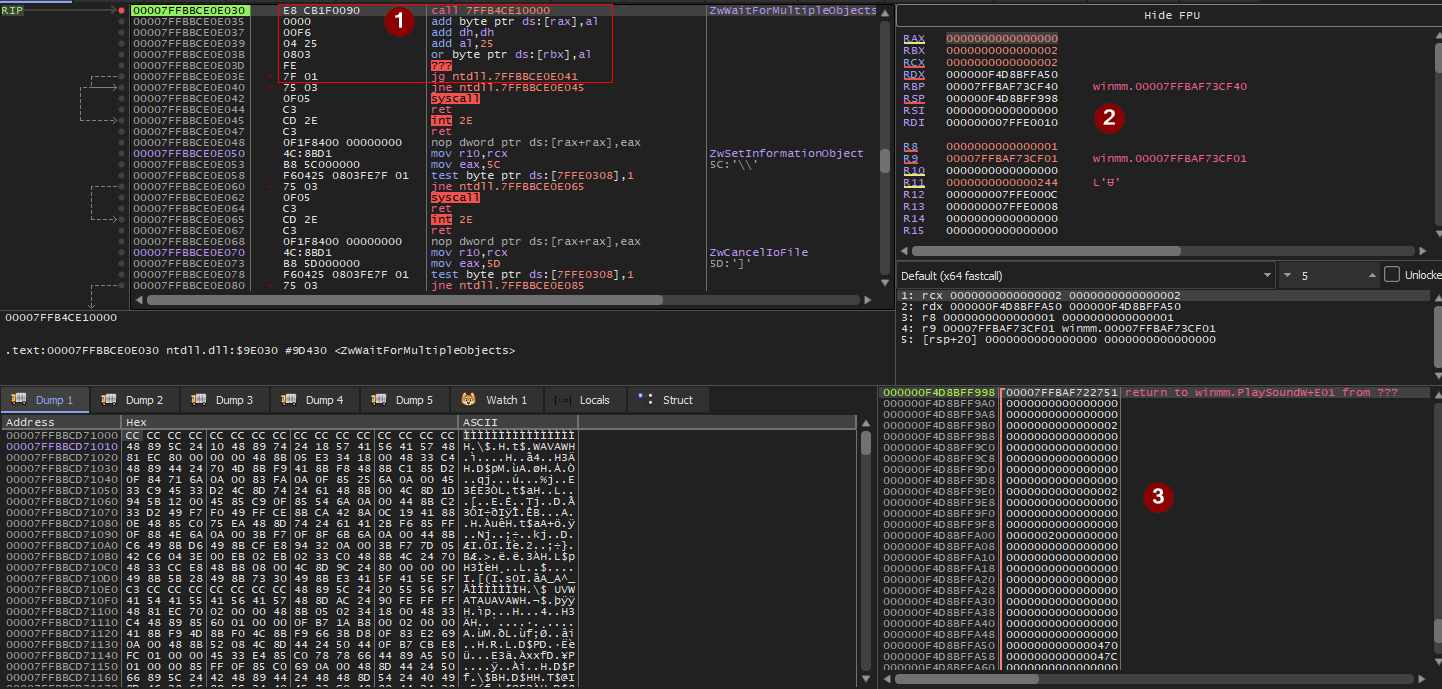Select RDX value 000000F4D8BFFA50
The image size is (1442, 689).
1001,74
